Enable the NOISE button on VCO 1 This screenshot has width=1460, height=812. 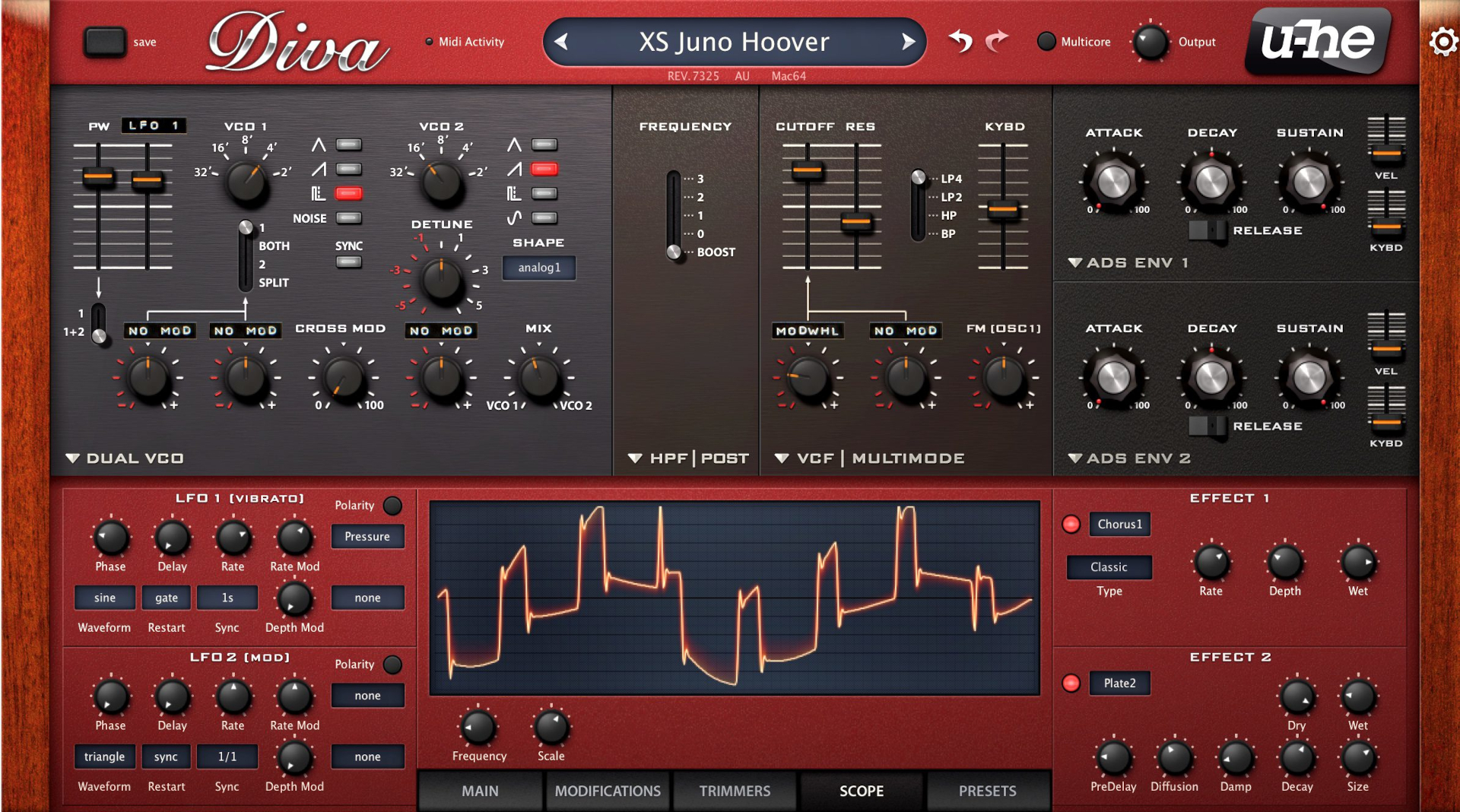click(x=348, y=217)
